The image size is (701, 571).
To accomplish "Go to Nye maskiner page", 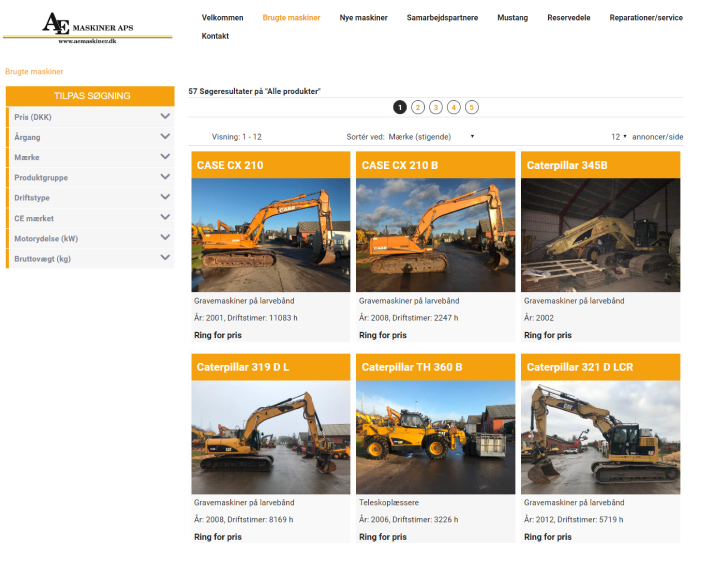I will 363,17.
